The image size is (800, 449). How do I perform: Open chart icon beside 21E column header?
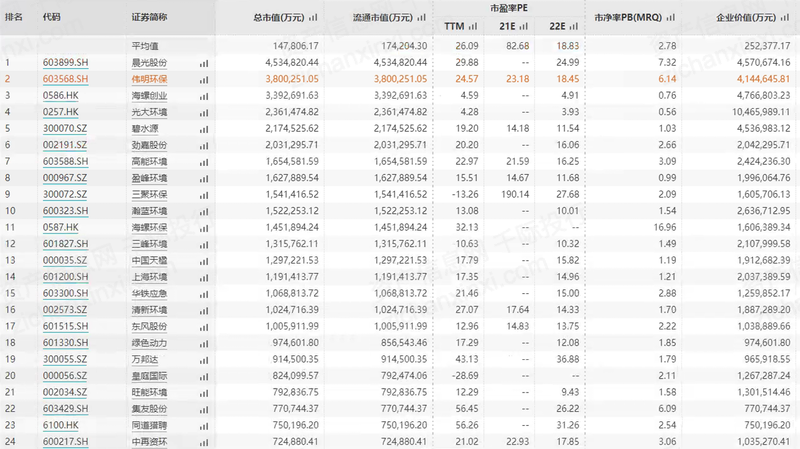(524, 26)
